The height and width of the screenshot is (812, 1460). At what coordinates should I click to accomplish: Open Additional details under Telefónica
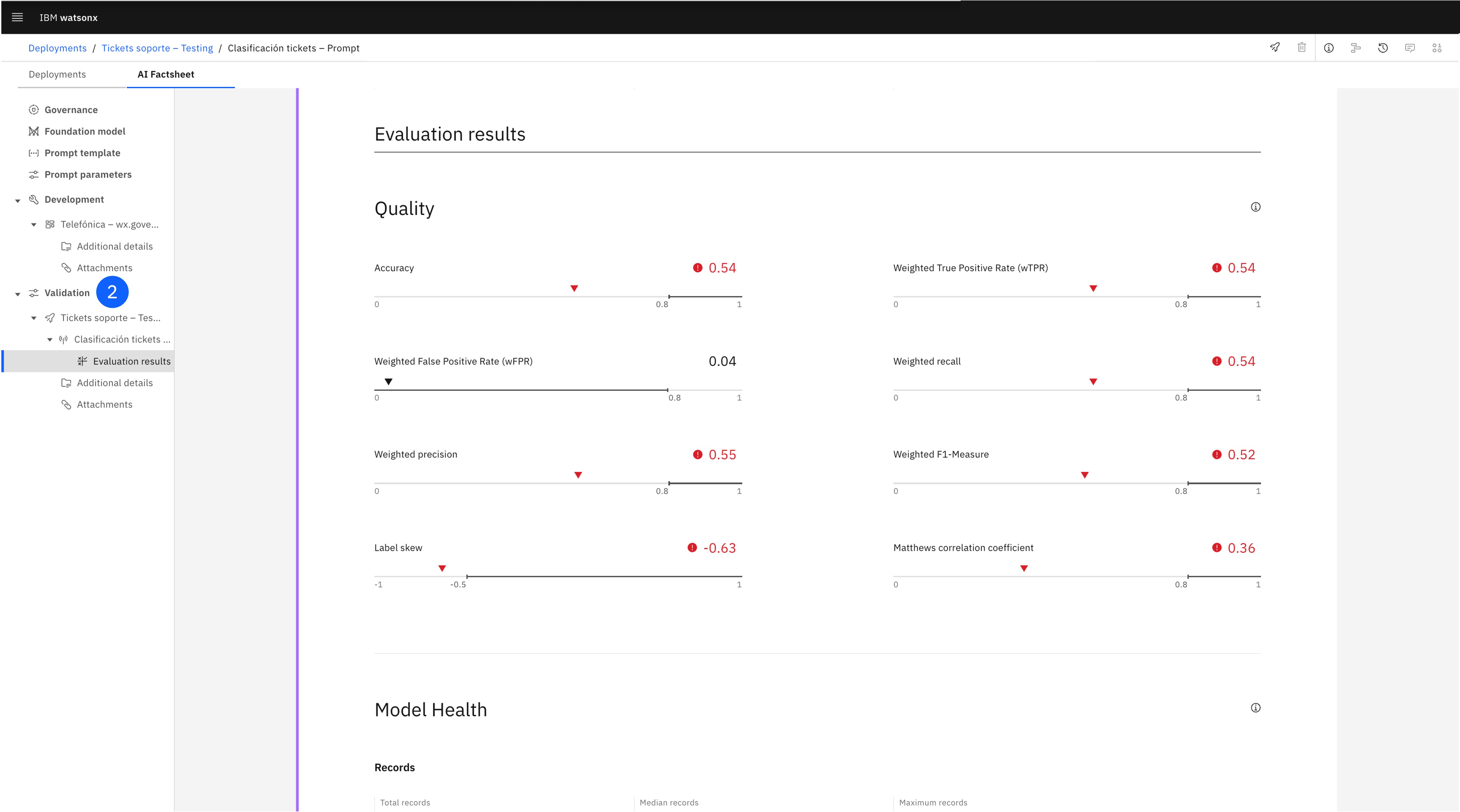(114, 247)
